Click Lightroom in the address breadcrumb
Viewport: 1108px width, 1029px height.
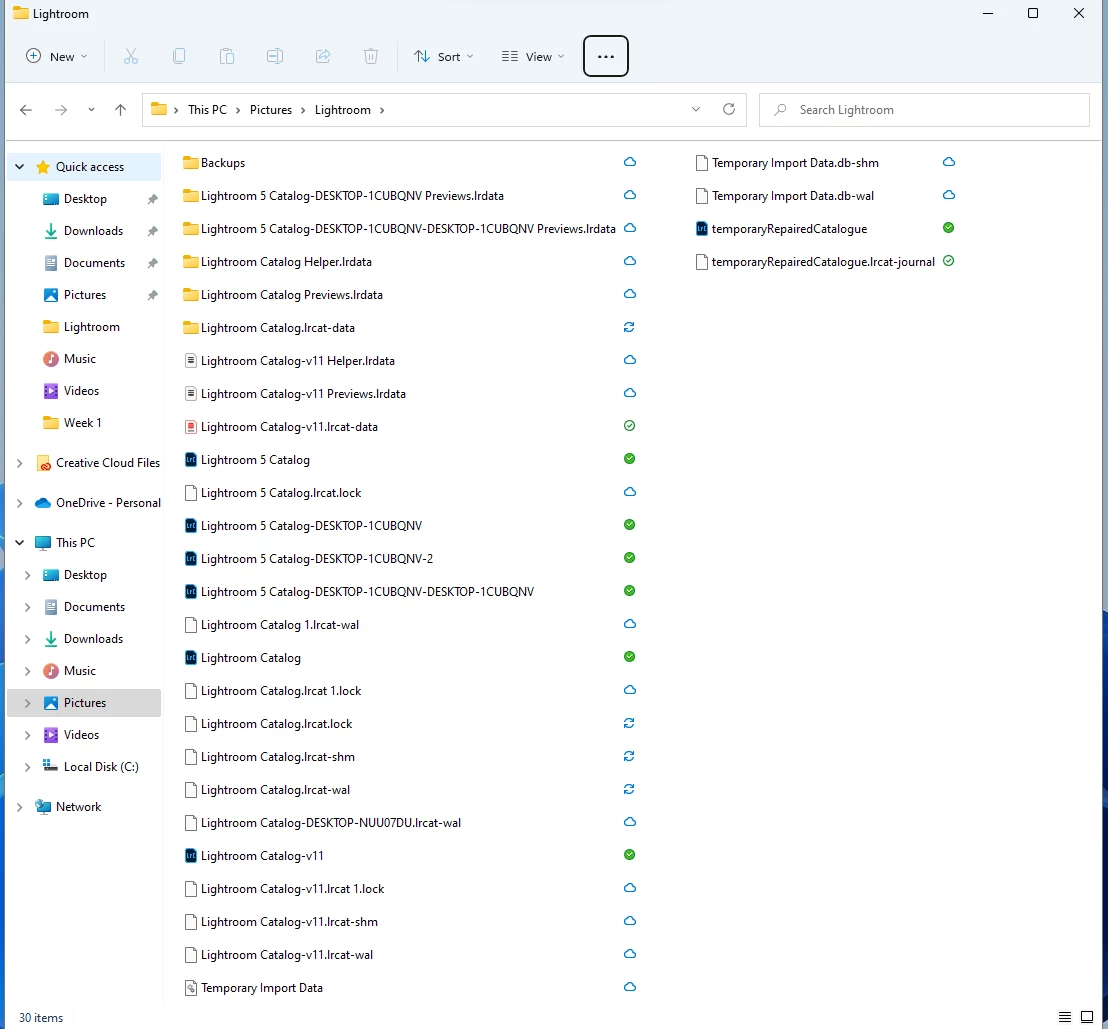[x=343, y=110]
